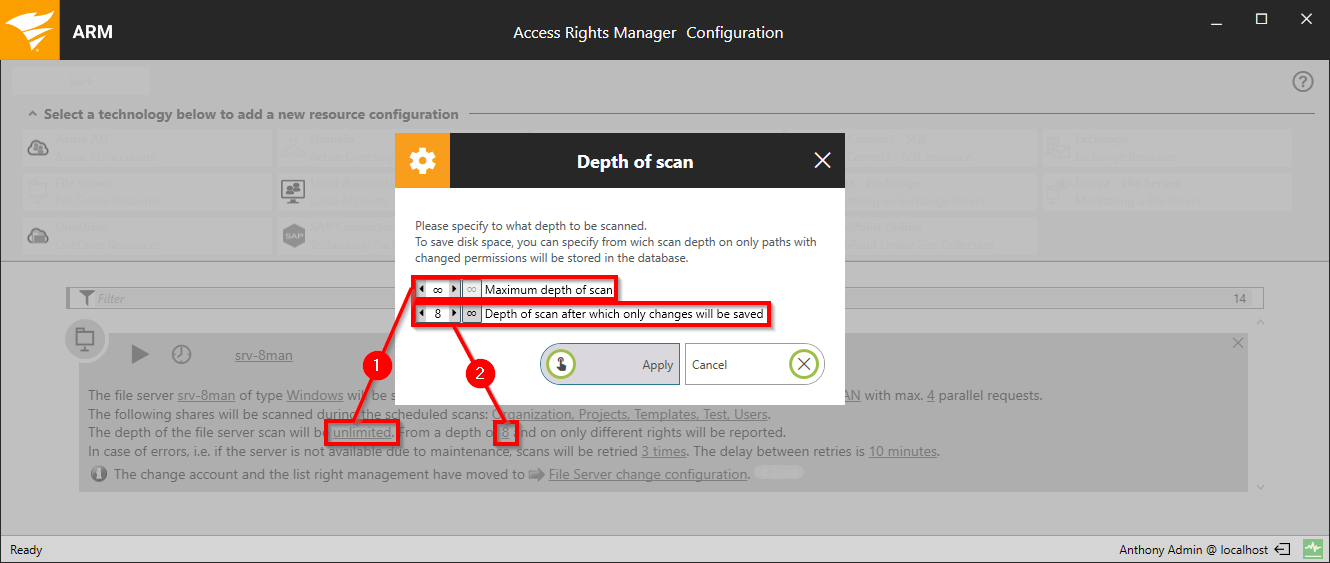Click the ARM logo in title bar
The image size is (1330, 563).
[x=30, y=30]
